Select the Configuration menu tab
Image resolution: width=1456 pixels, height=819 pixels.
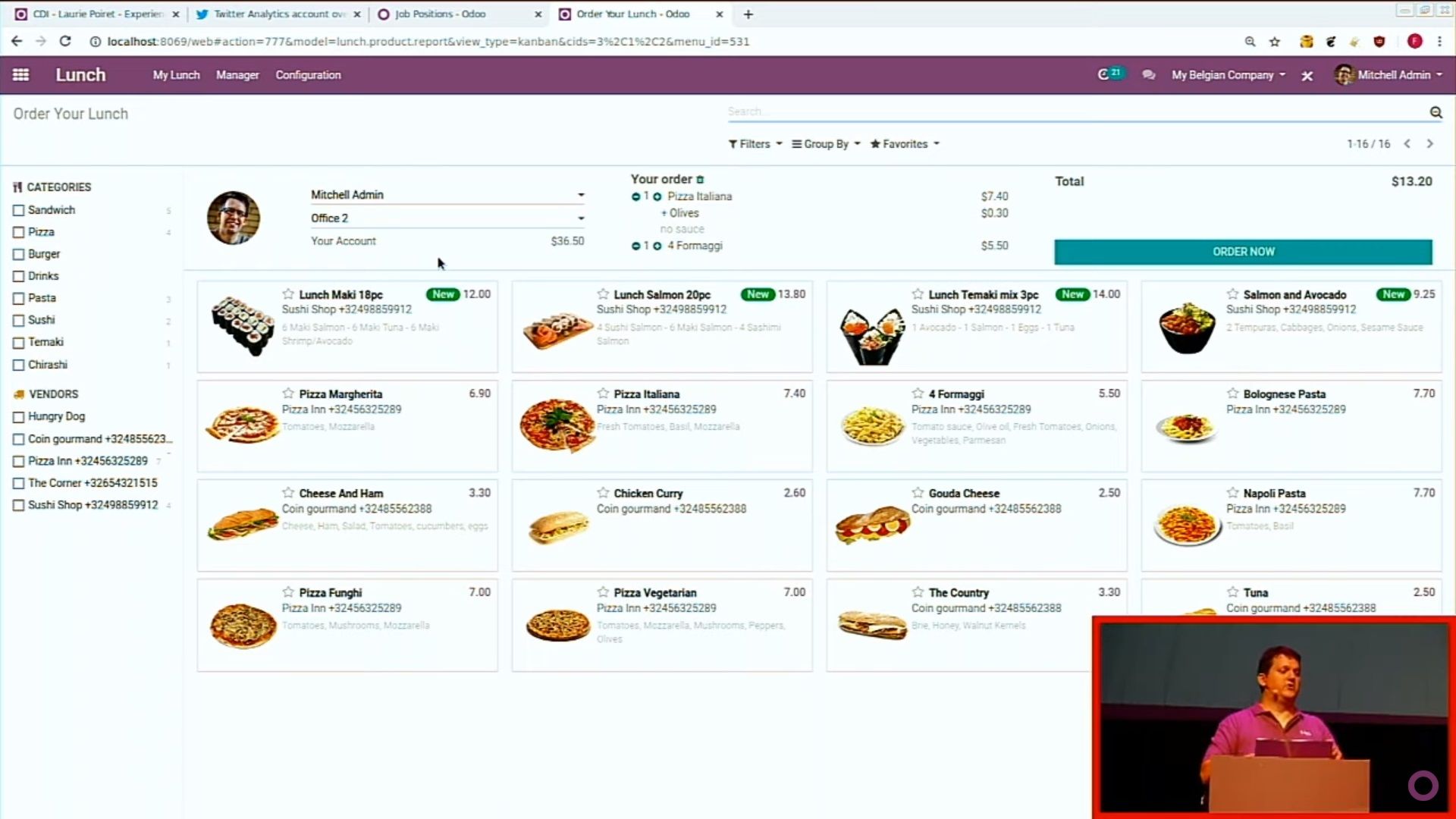[308, 74]
